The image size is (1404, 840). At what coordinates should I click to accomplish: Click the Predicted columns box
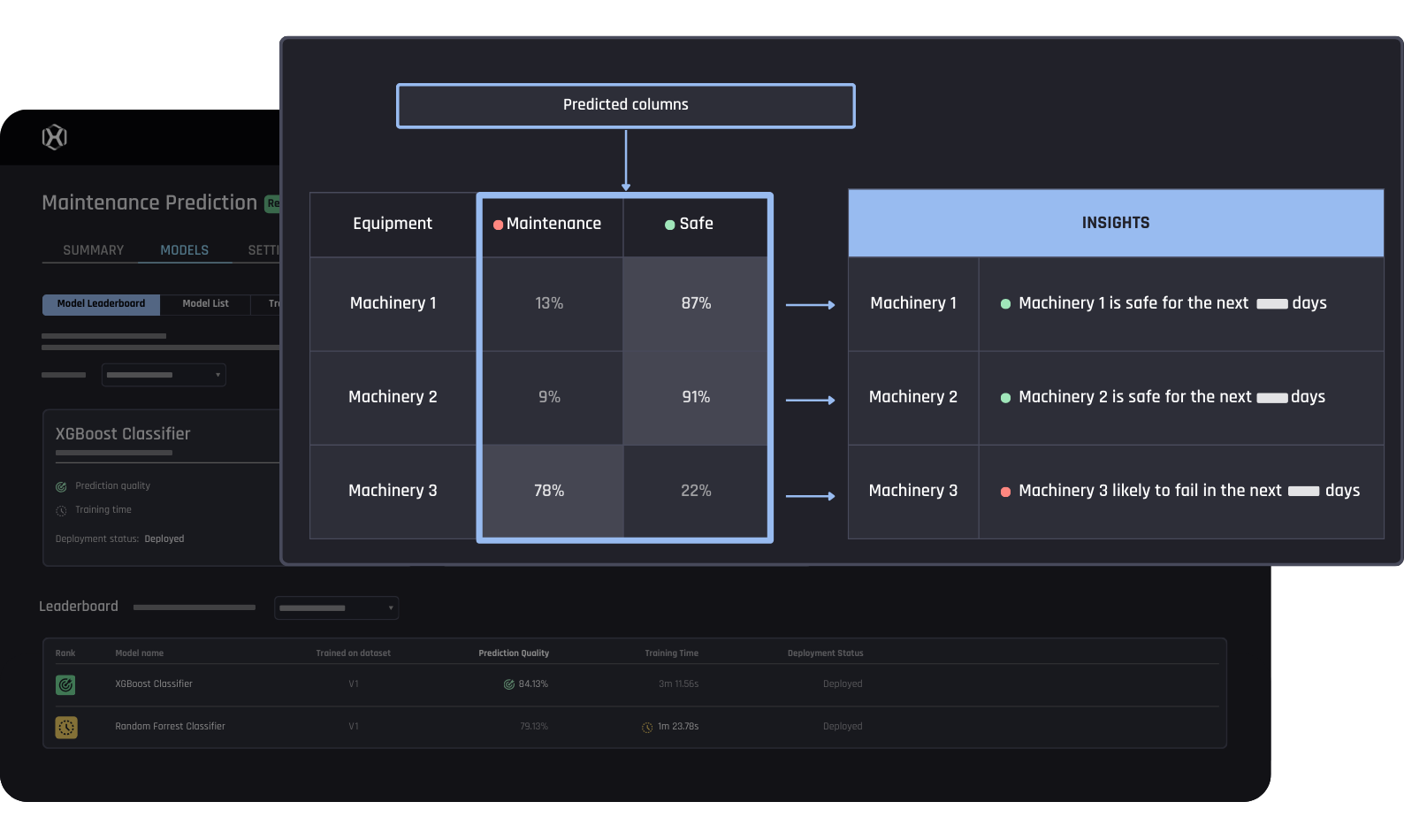pos(626,105)
